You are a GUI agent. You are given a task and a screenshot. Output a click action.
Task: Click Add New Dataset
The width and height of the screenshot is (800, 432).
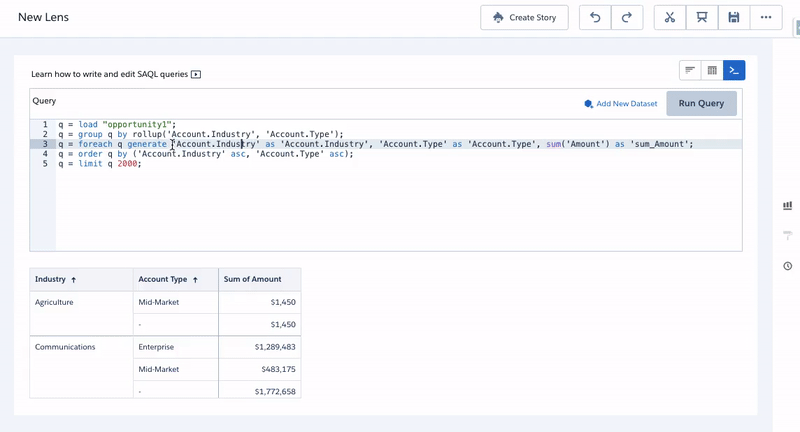coord(621,104)
